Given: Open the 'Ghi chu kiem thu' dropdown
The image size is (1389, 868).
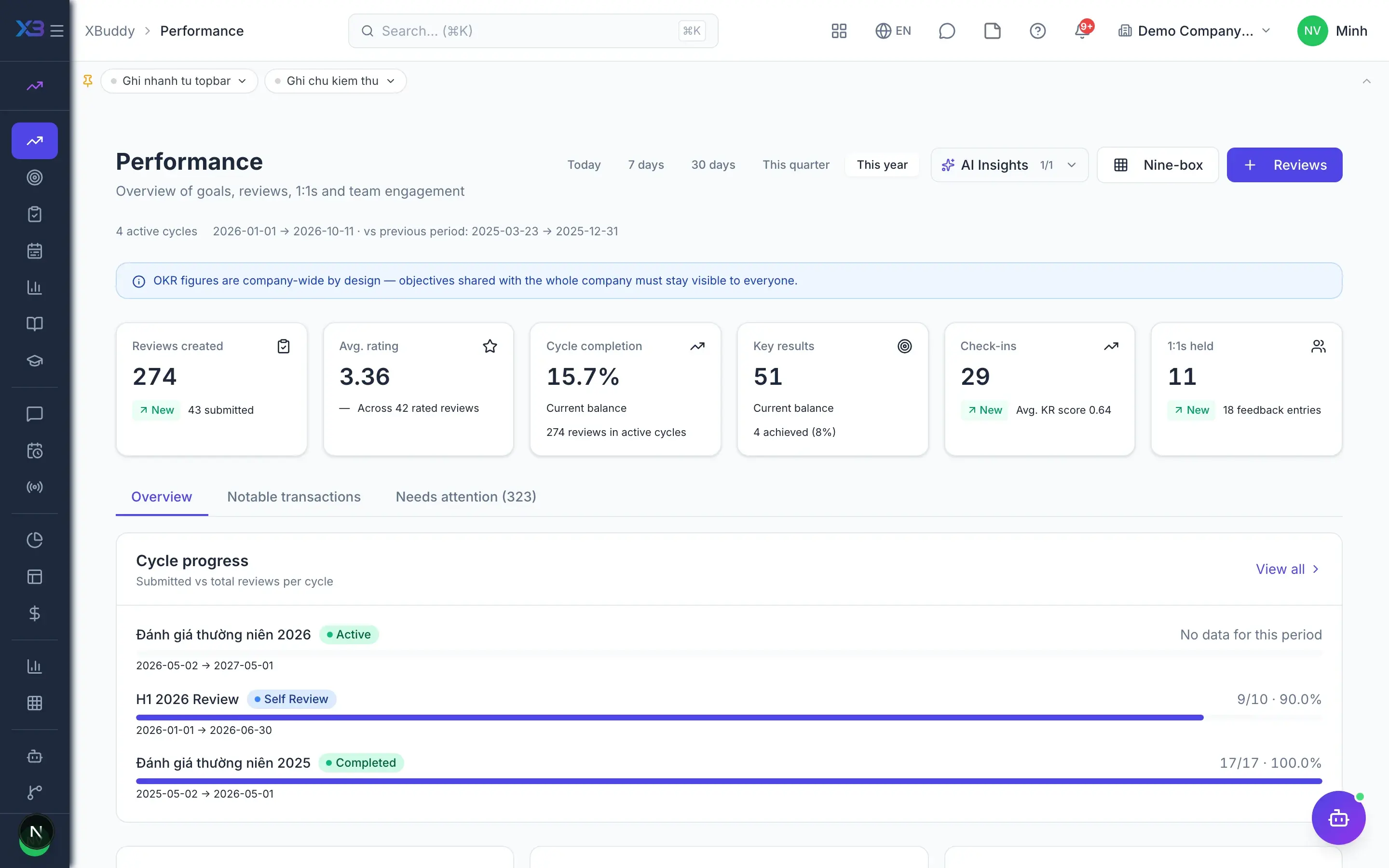Looking at the screenshot, I should coord(335,81).
